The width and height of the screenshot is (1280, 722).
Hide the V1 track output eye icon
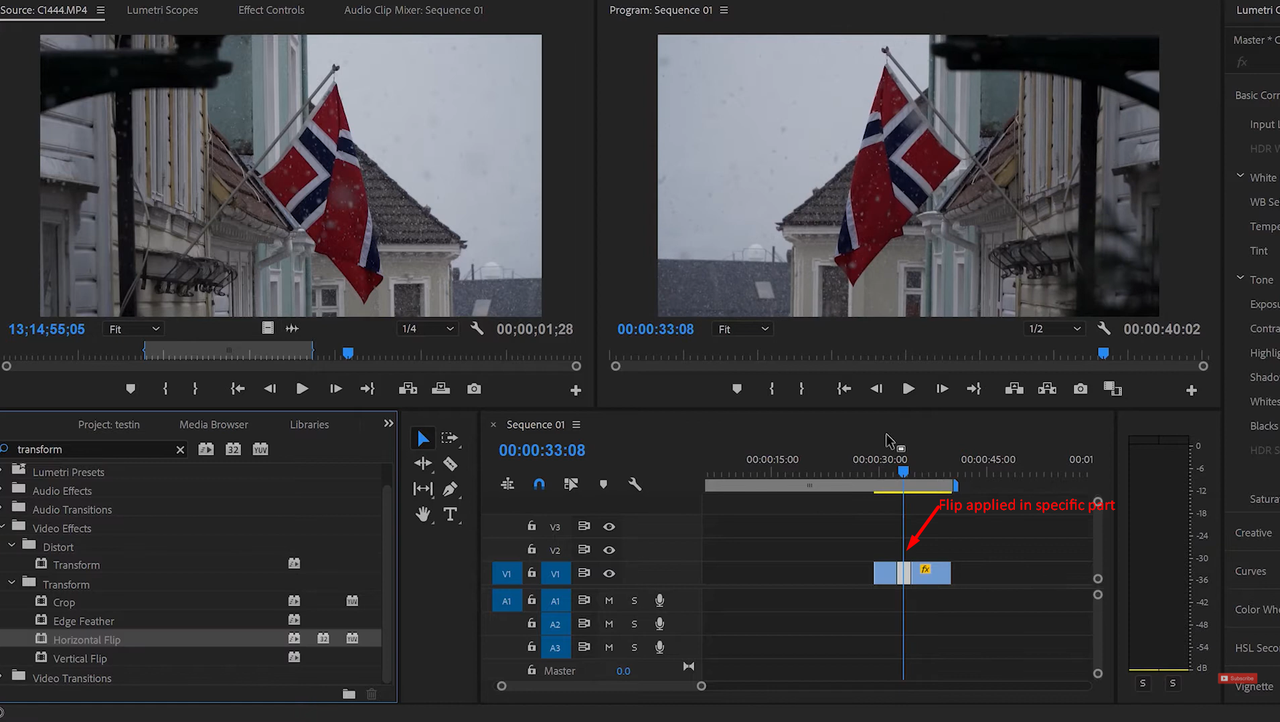[x=611, y=573]
